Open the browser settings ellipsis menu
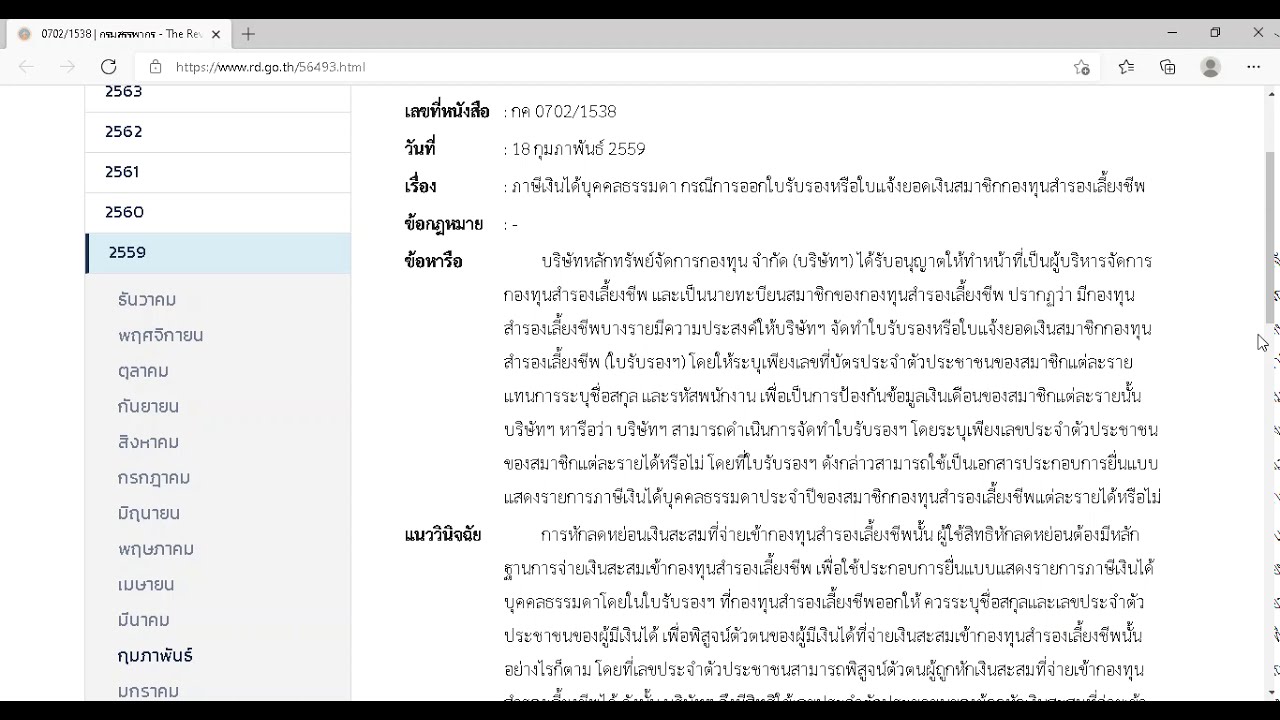The height and width of the screenshot is (720, 1280). pos(1254,67)
